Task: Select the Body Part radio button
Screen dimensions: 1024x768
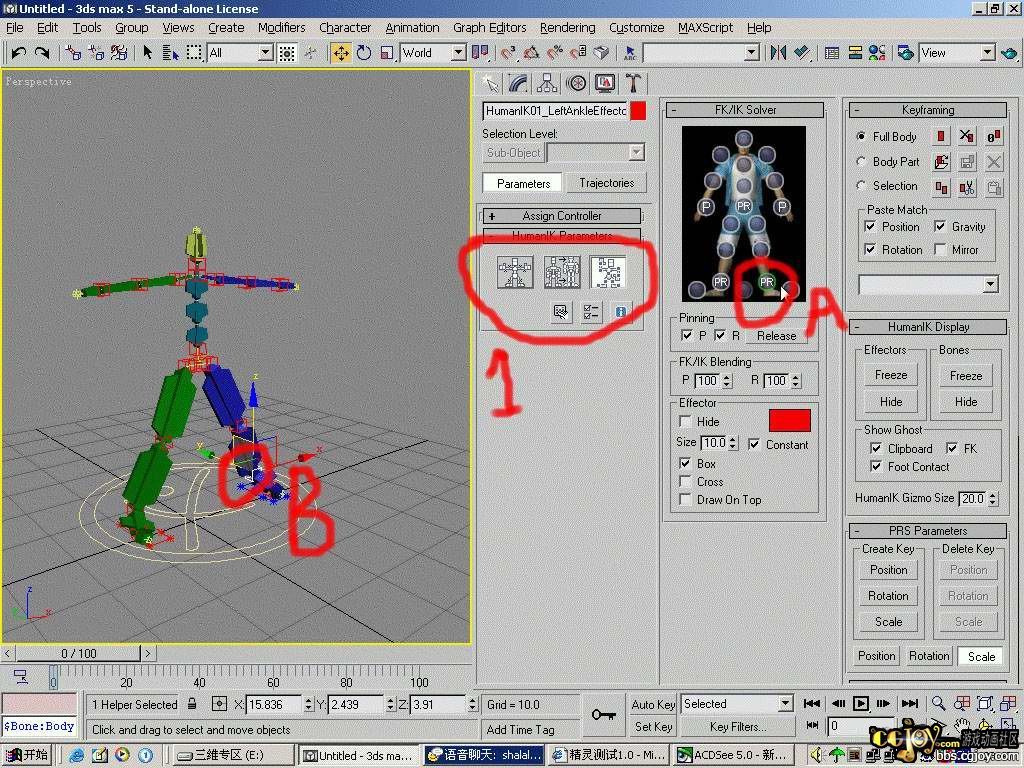Action: click(x=861, y=161)
